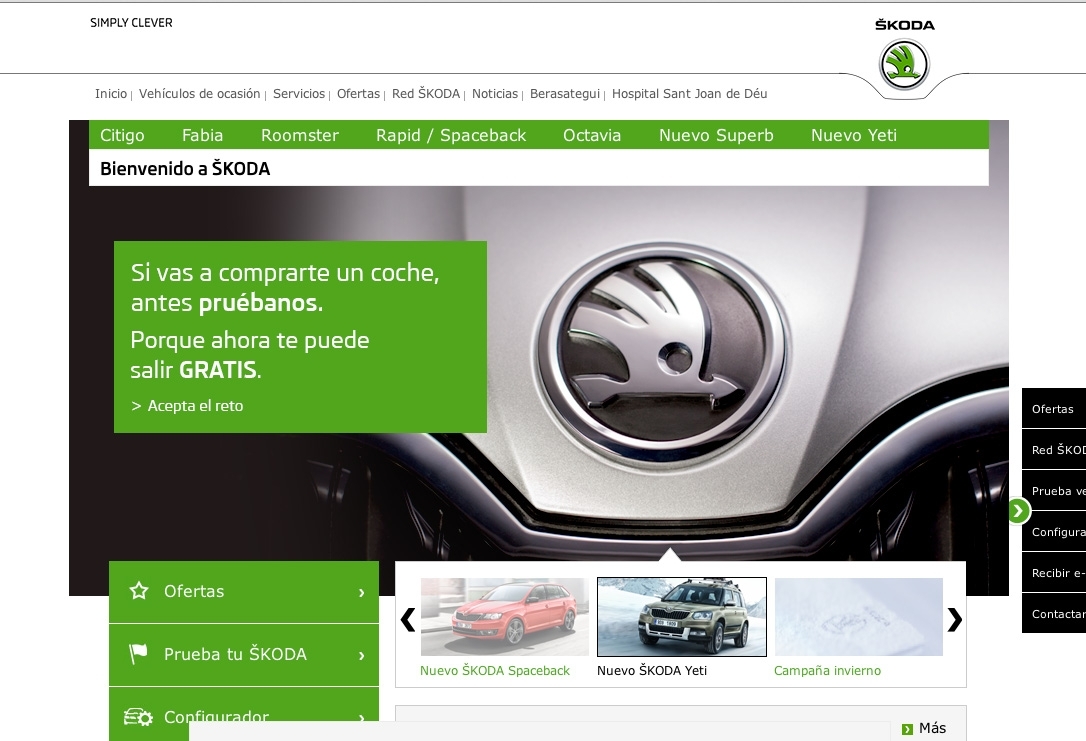Image resolution: width=1086 pixels, height=741 pixels.
Task: Select the Nuevo Yeti model tab
Action: click(854, 135)
